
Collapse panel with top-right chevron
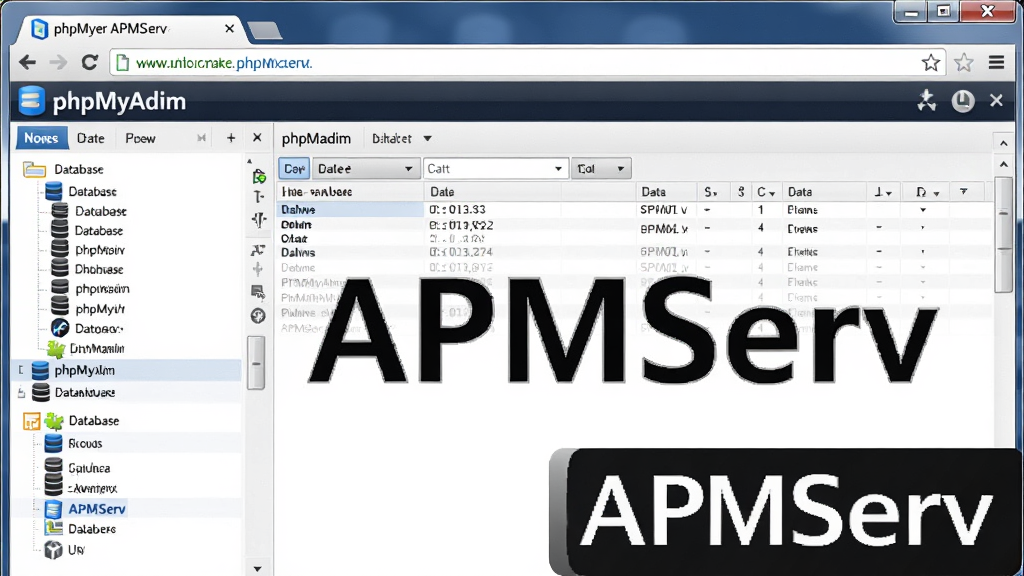(1004, 143)
